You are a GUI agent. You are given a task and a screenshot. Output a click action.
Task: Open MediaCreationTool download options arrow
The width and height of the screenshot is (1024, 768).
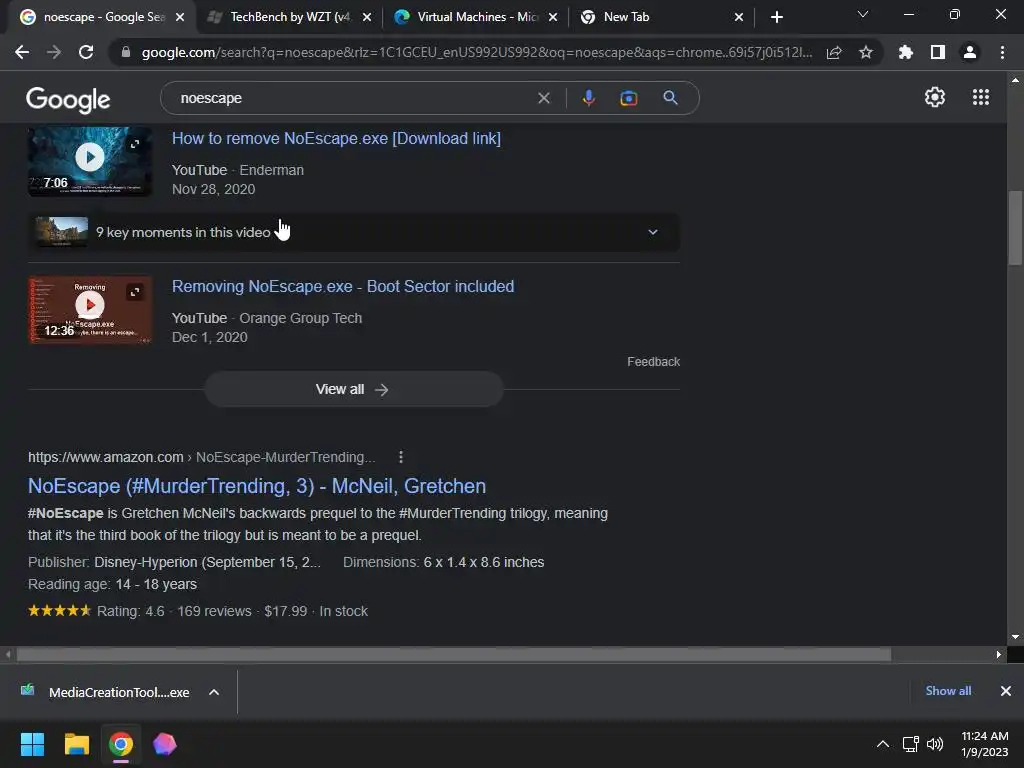214,692
